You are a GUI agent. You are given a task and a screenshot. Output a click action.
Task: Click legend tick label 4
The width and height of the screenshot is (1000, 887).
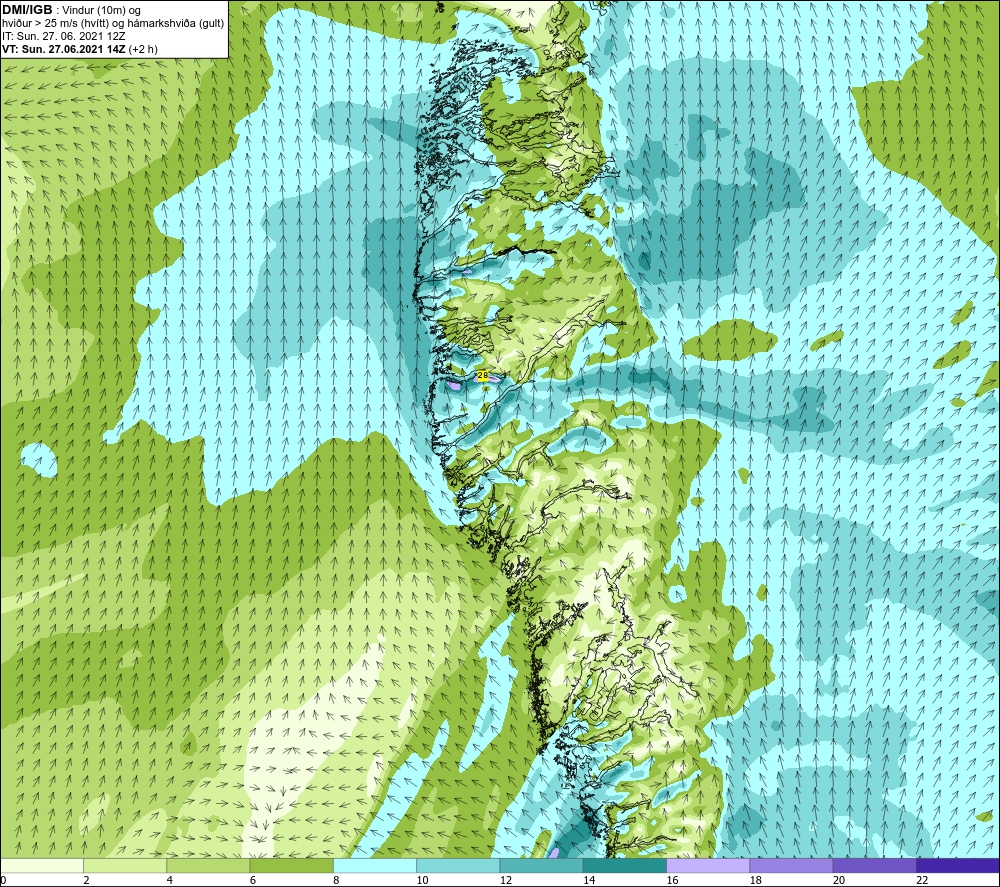point(170,880)
